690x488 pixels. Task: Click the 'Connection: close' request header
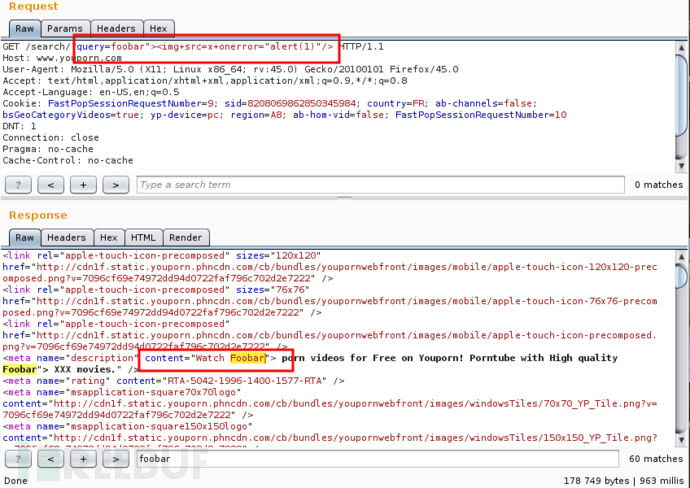click(x=51, y=138)
